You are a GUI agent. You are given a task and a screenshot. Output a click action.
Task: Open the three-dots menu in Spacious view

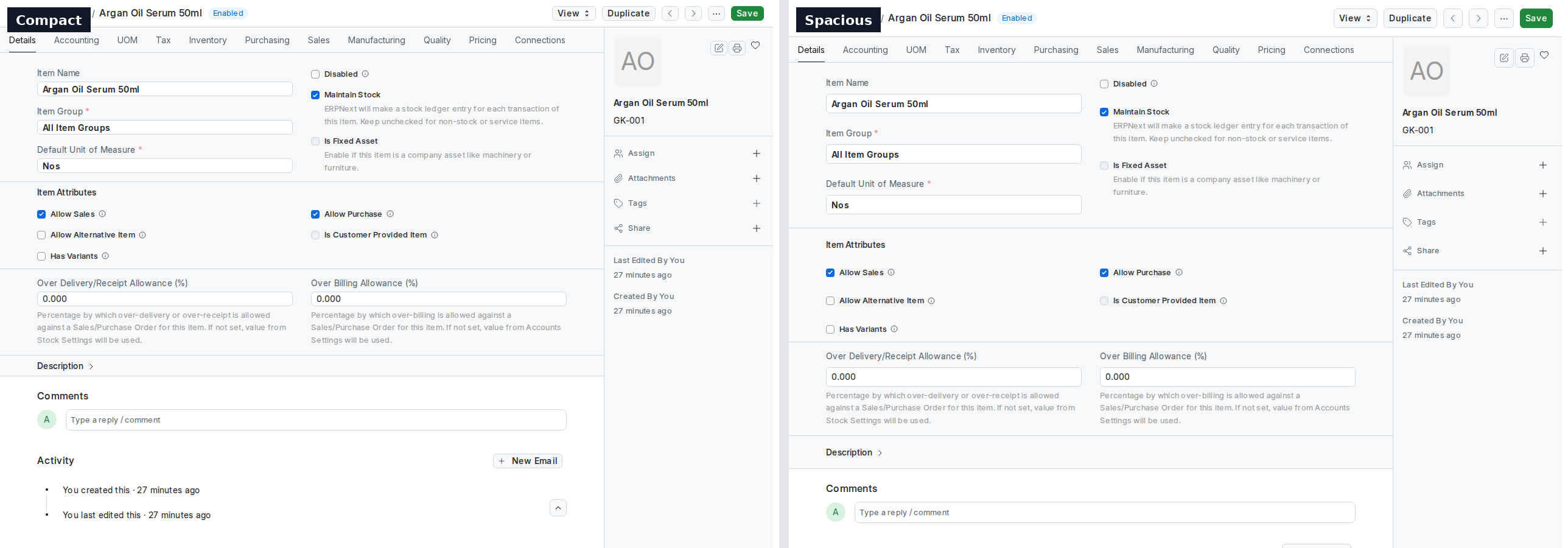pyautogui.click(x=1504, y=18)
